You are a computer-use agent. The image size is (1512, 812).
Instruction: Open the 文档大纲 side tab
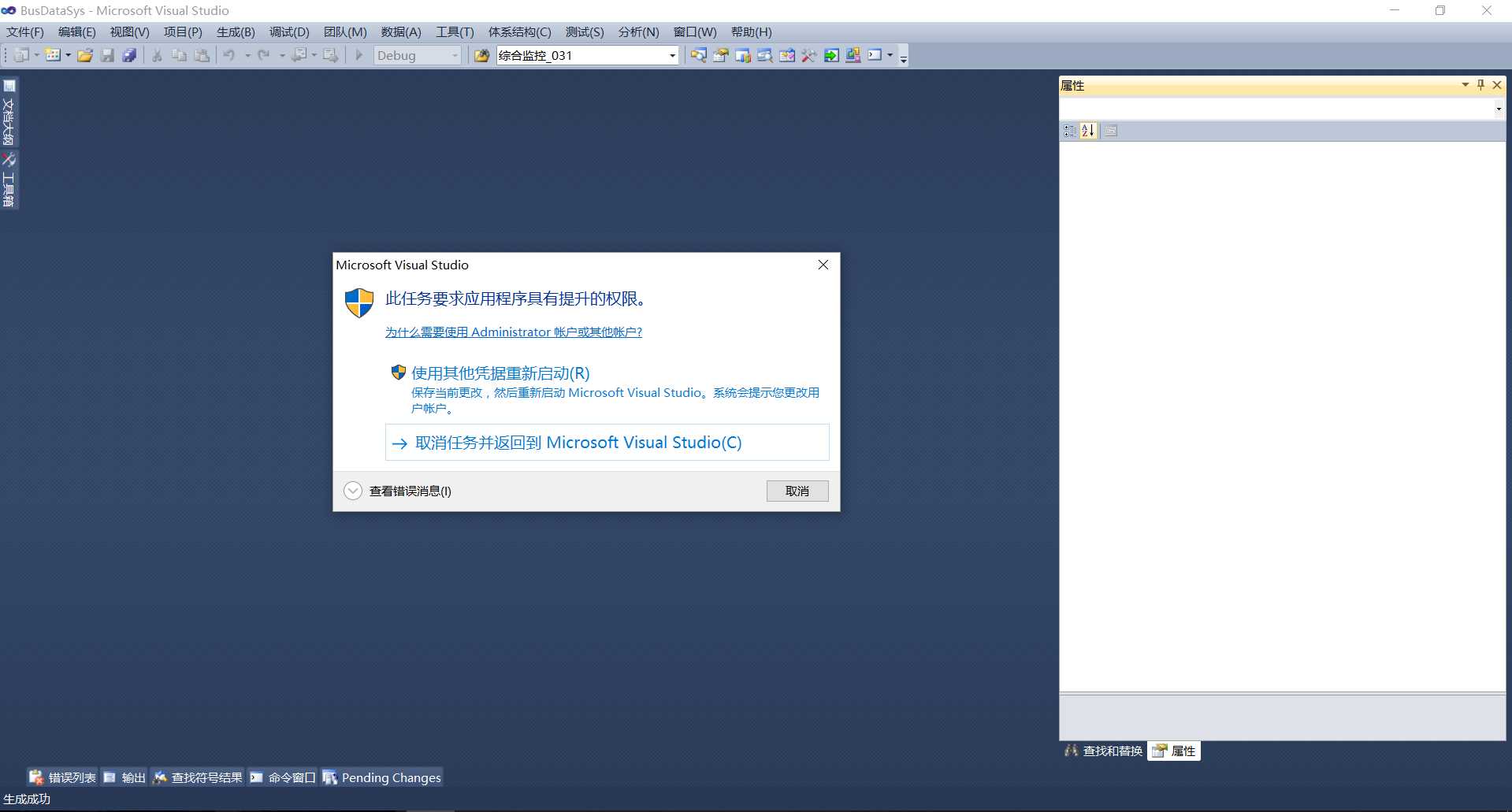pos(9,113)
